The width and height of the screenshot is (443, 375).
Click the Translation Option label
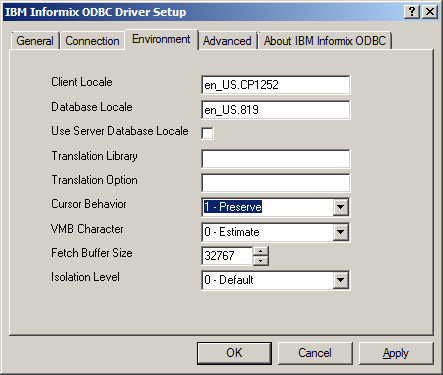(94, 180)
